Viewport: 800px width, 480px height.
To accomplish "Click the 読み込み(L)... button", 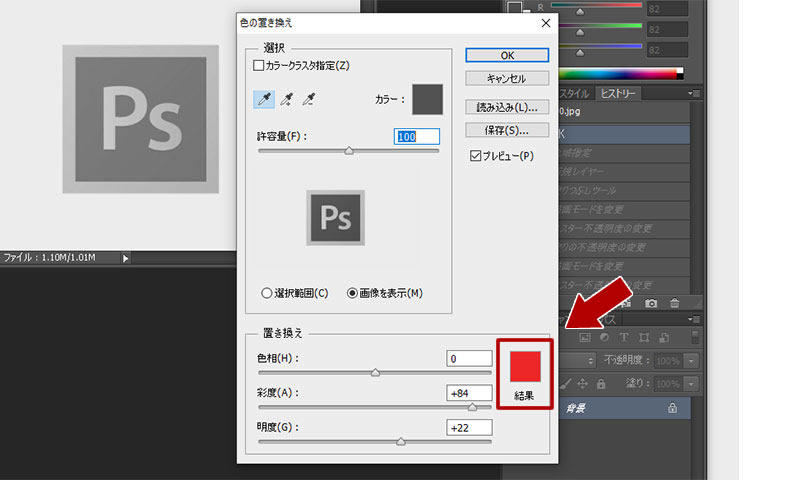I will click(507, 107).
